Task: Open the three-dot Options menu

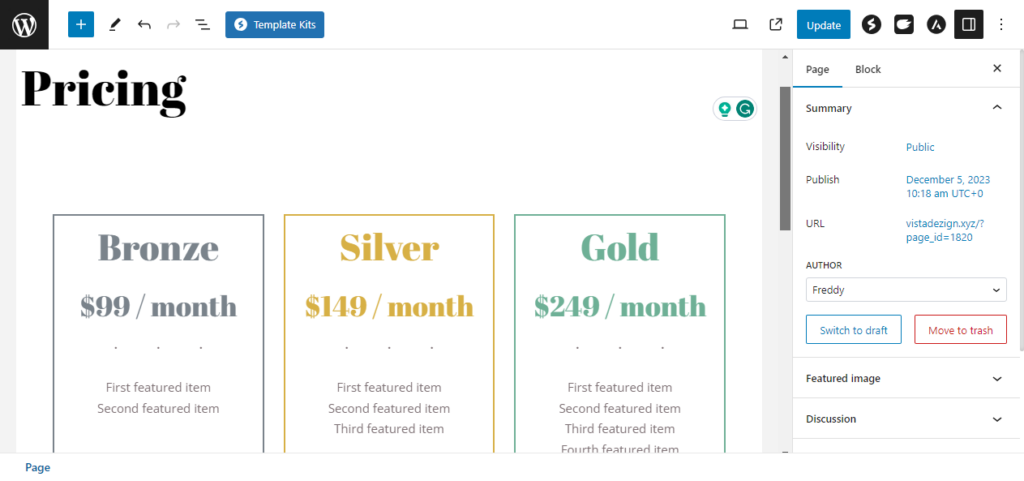Action: pos(1001,25)
